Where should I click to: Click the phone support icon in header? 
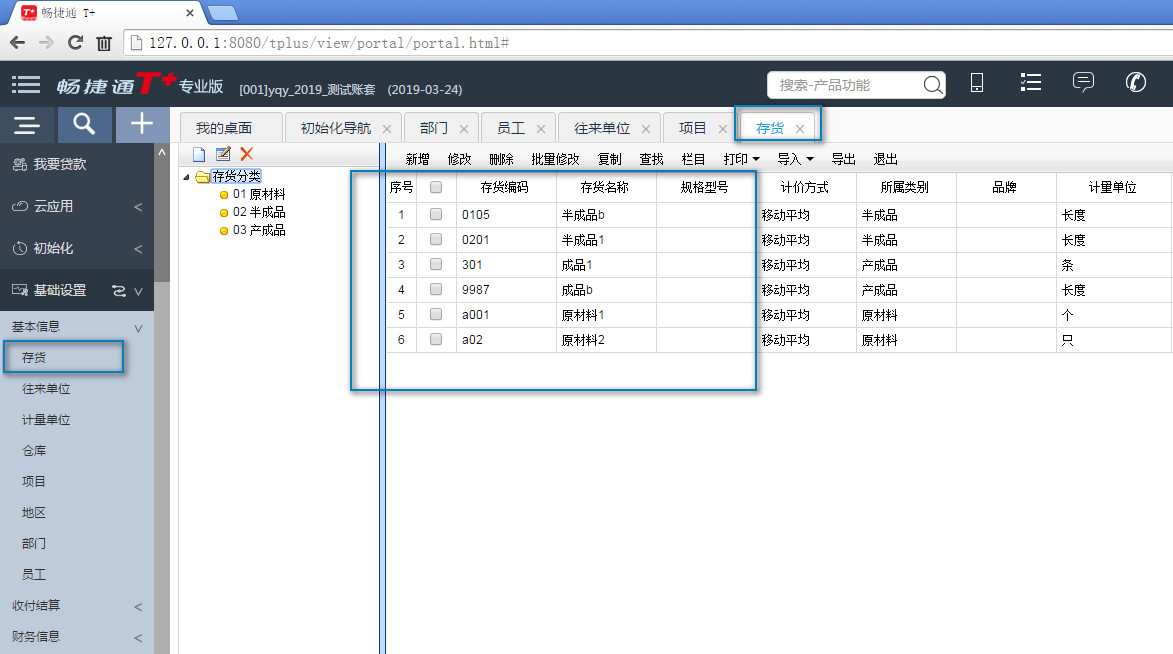pyautogui.click(x=1136, y=83)
